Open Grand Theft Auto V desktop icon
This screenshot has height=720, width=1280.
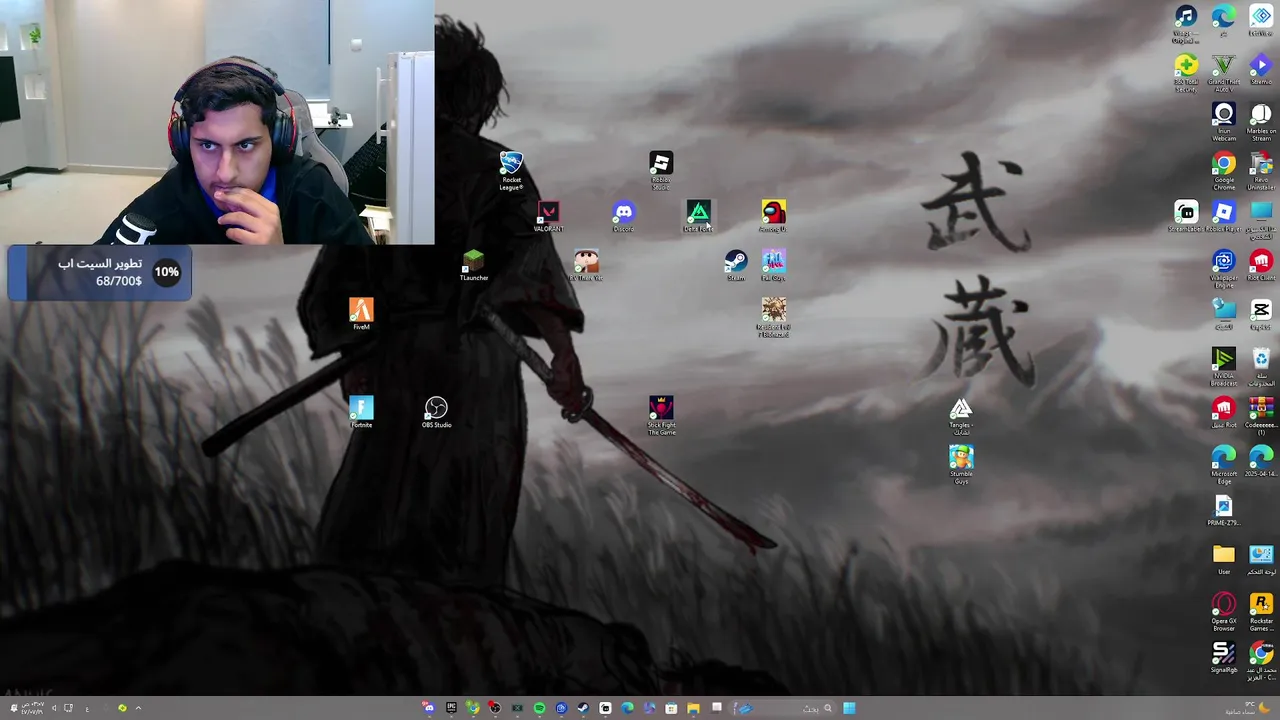(x=1224, y=74)
